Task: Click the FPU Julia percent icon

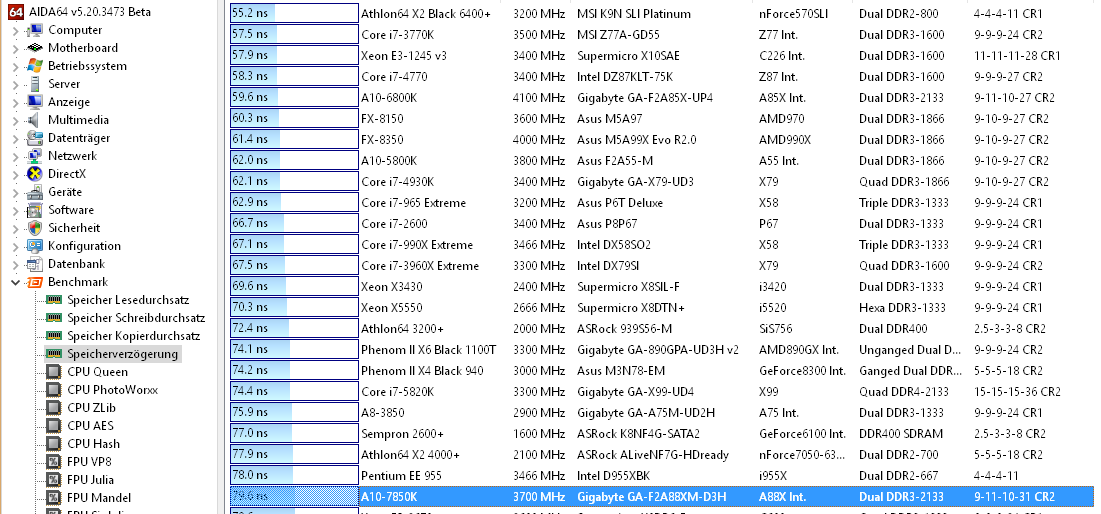Action: [54, 480]
